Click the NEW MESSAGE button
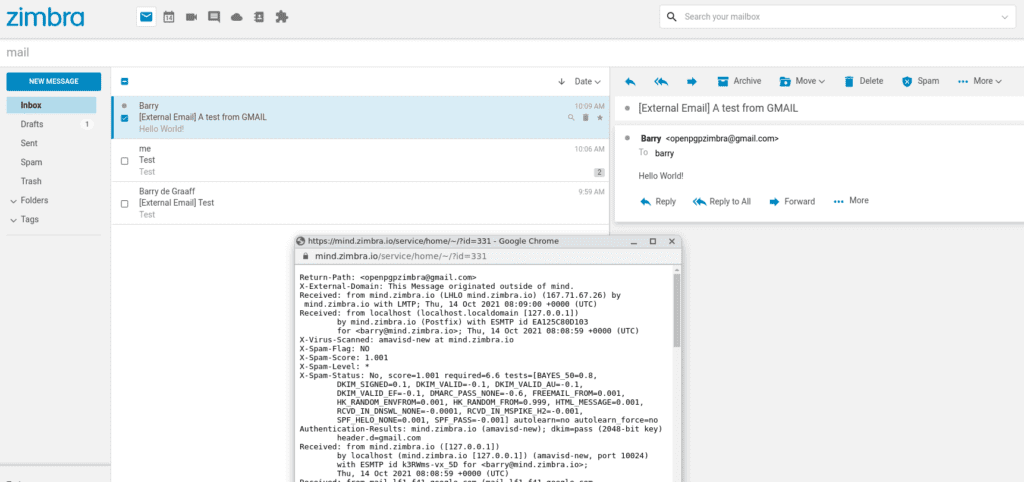Image resolution: width=1024 pixels, height=482 pixels. (54, 82)
